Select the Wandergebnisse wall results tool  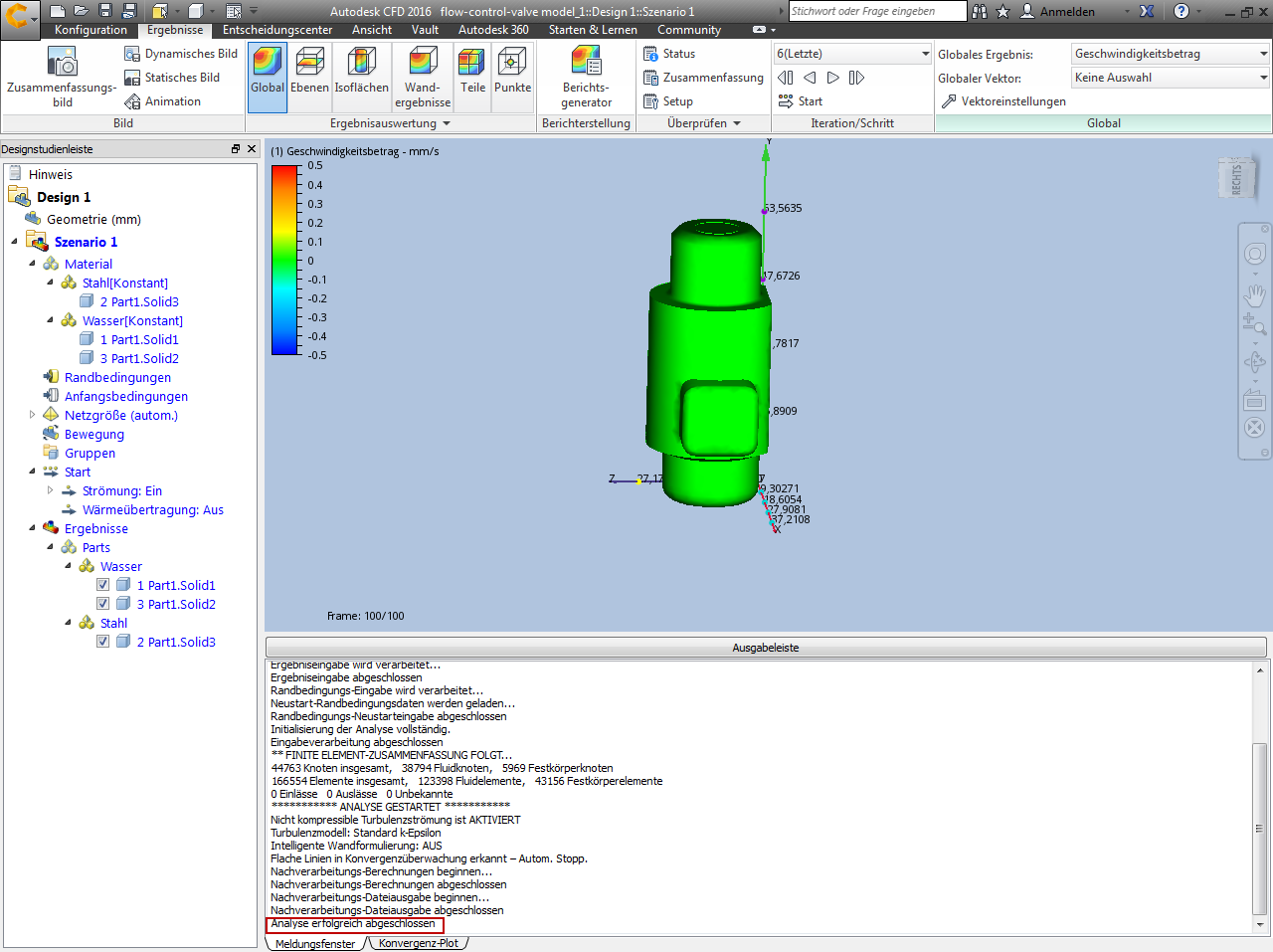click(x=423, y=77)
